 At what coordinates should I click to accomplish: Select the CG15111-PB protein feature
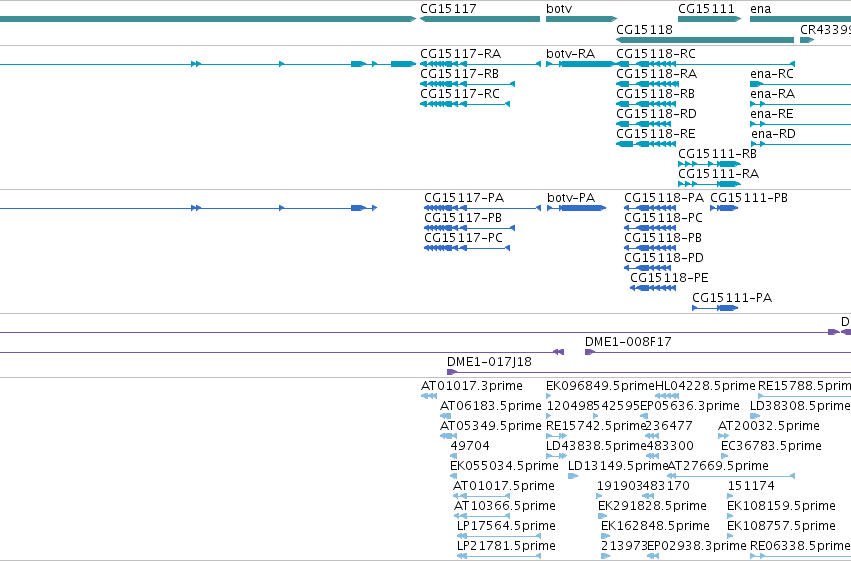point(724,208)
